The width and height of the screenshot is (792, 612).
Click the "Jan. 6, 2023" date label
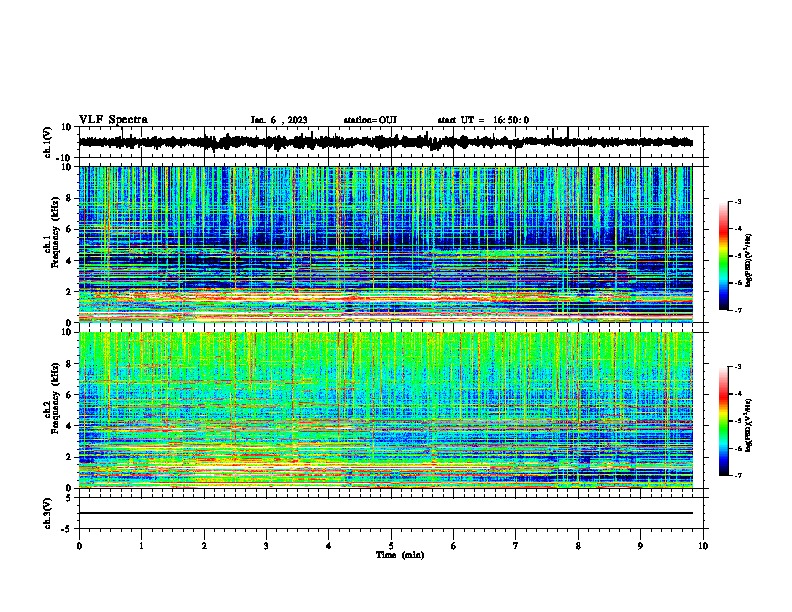(279, 120)
